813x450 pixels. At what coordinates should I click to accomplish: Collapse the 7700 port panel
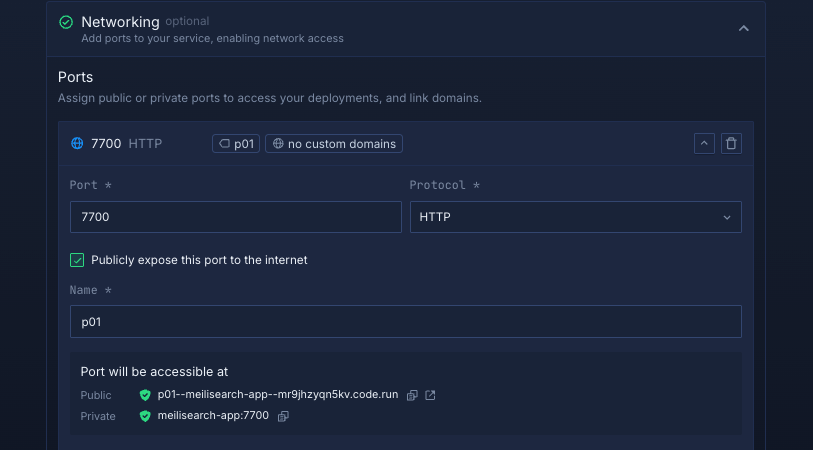(704, 144)
